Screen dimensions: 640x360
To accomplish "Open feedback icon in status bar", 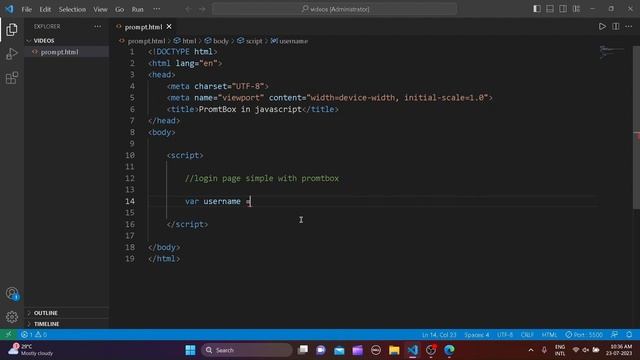I will (x=614, y=335).
